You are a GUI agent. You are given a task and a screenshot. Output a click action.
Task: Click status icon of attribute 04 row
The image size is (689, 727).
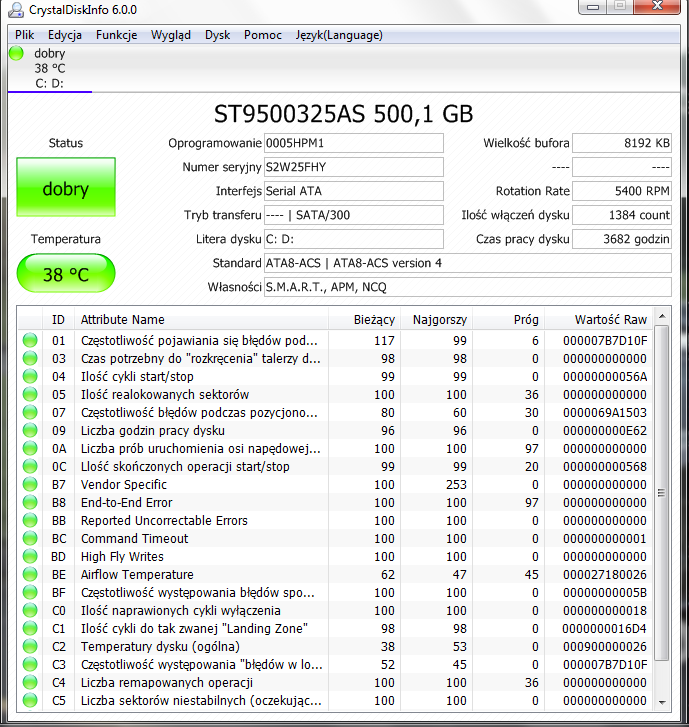30,376
